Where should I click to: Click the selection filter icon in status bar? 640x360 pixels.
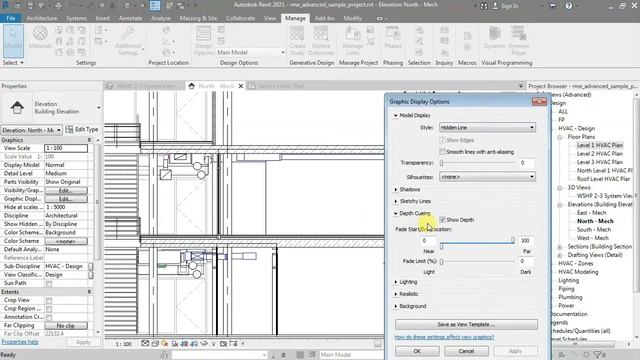(598, 355)
